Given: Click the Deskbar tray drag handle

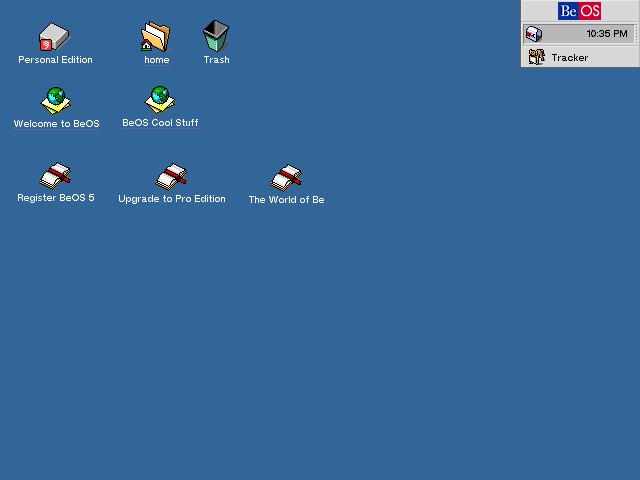Looking at the screenshot, I should point(636,34).
